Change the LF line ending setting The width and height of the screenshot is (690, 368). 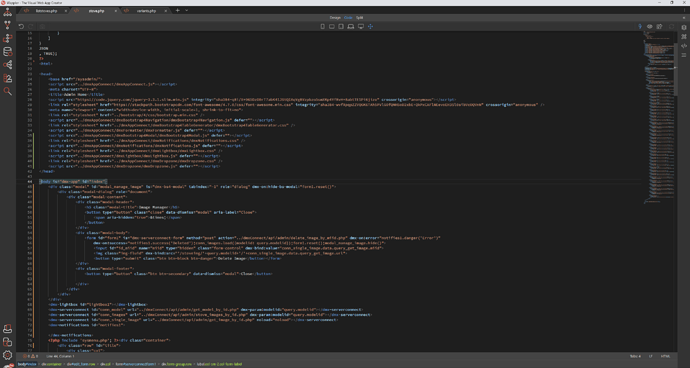(x=650, y=356)
